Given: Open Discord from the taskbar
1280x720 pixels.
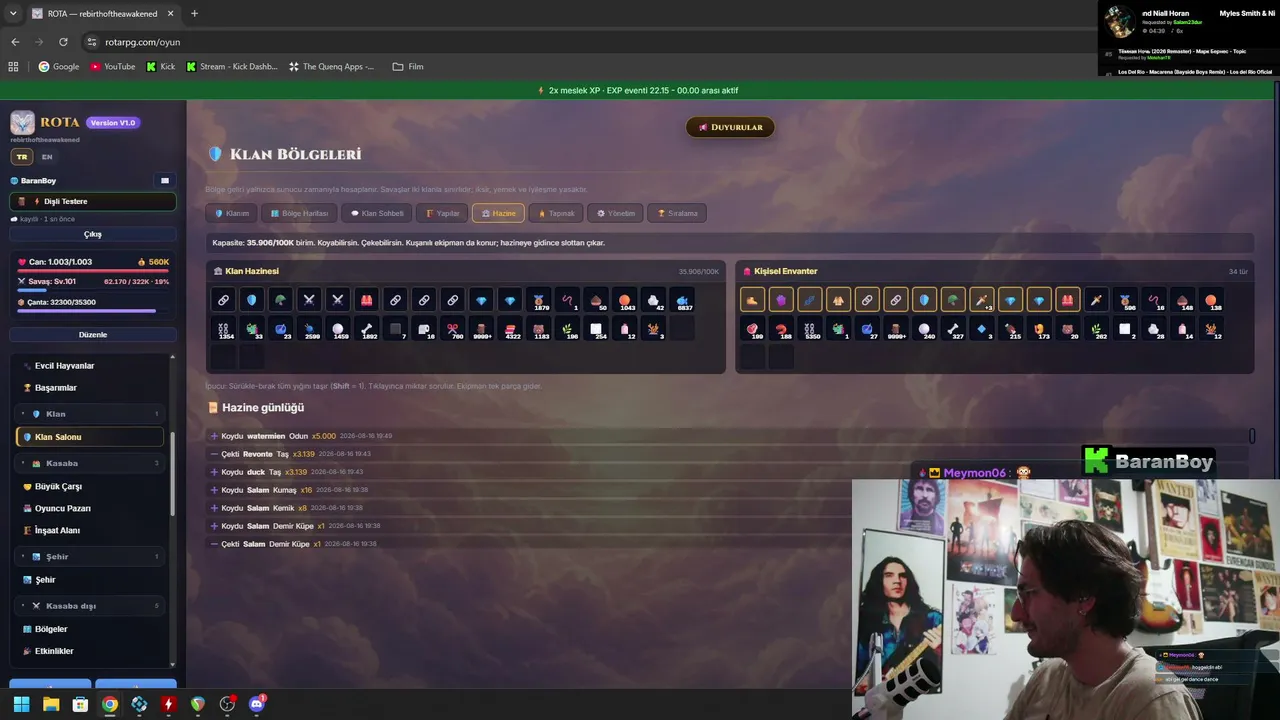Looking at the screenshot, I should [x=257, y=704].
